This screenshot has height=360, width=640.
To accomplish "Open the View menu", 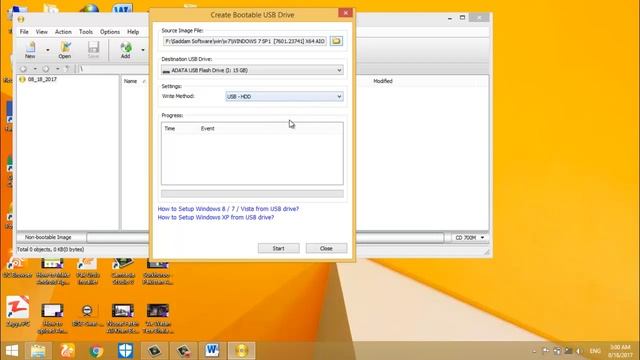I will click(42, 32).
